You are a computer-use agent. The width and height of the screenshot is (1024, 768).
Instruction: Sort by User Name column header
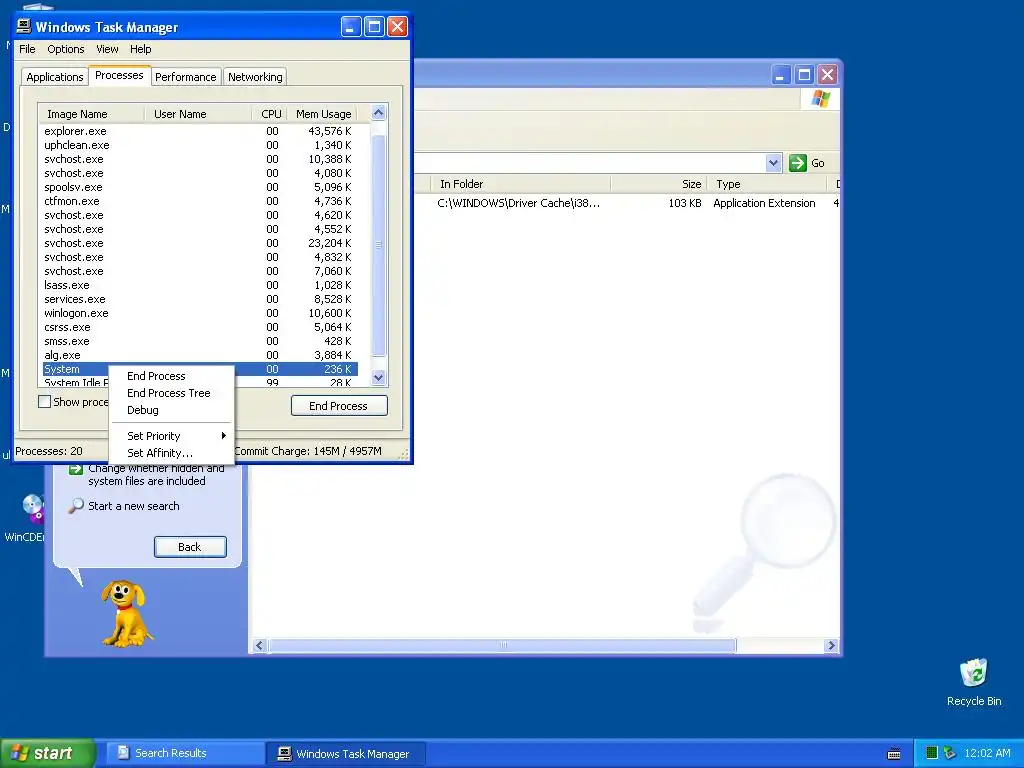(x=198, y=114)
